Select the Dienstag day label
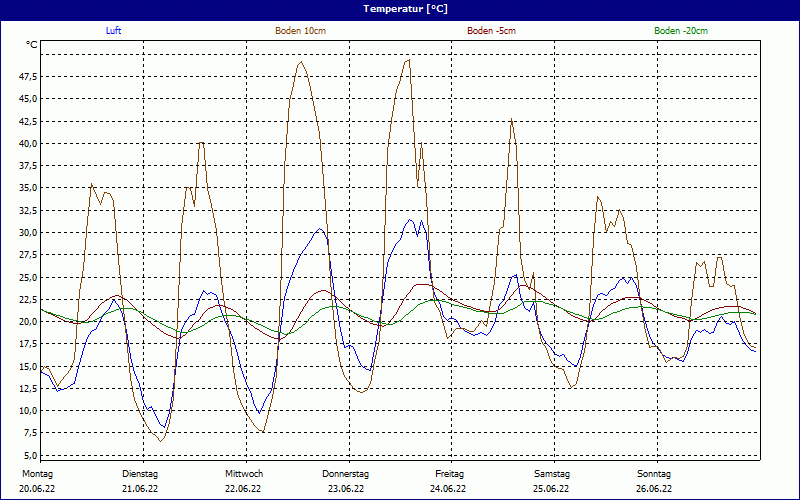Image resolution: width=800 pixels, height=500 pixels. click(x=140, y=474)
